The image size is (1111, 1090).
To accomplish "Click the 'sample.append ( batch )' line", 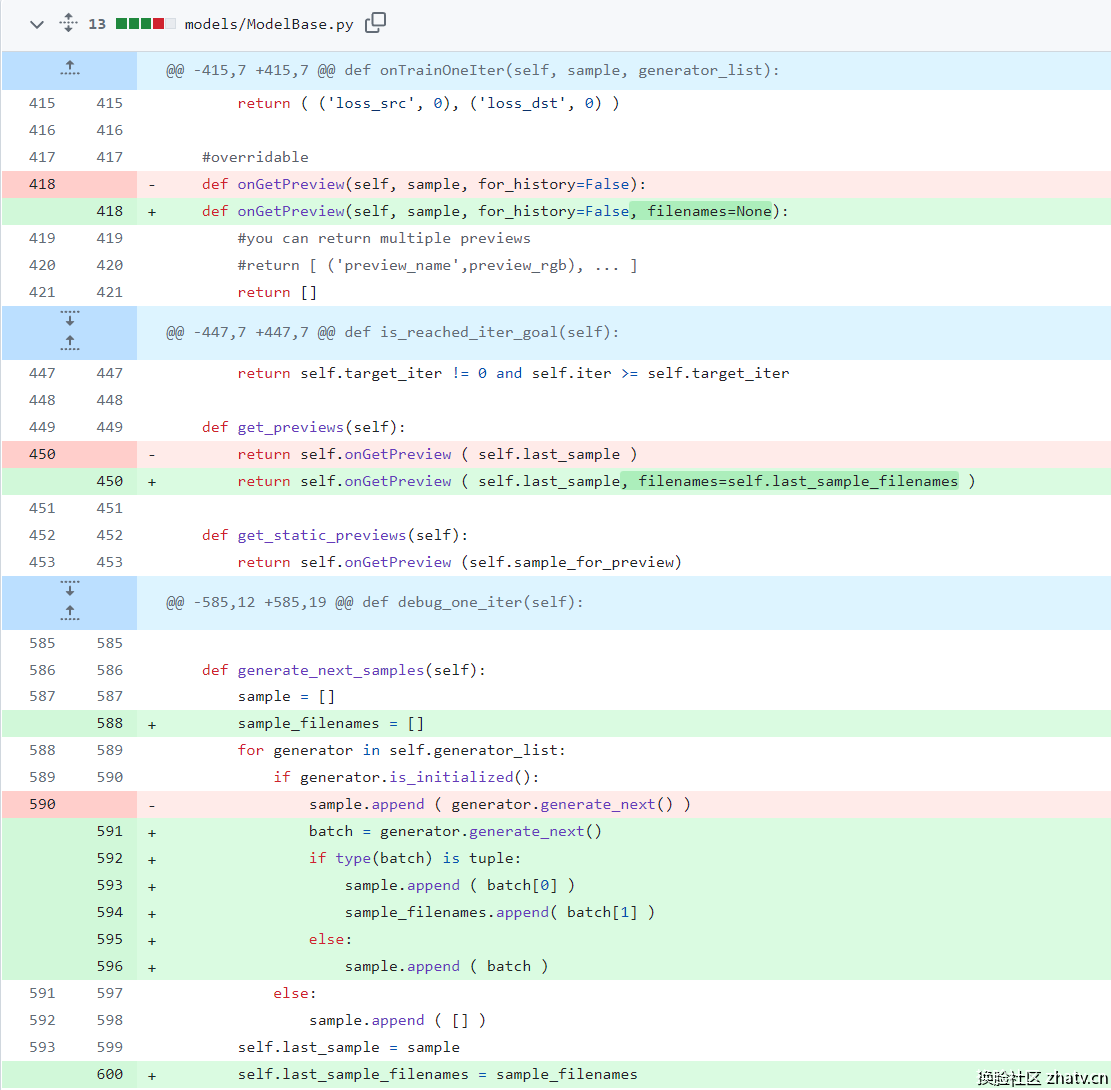I will click(446, 967).
